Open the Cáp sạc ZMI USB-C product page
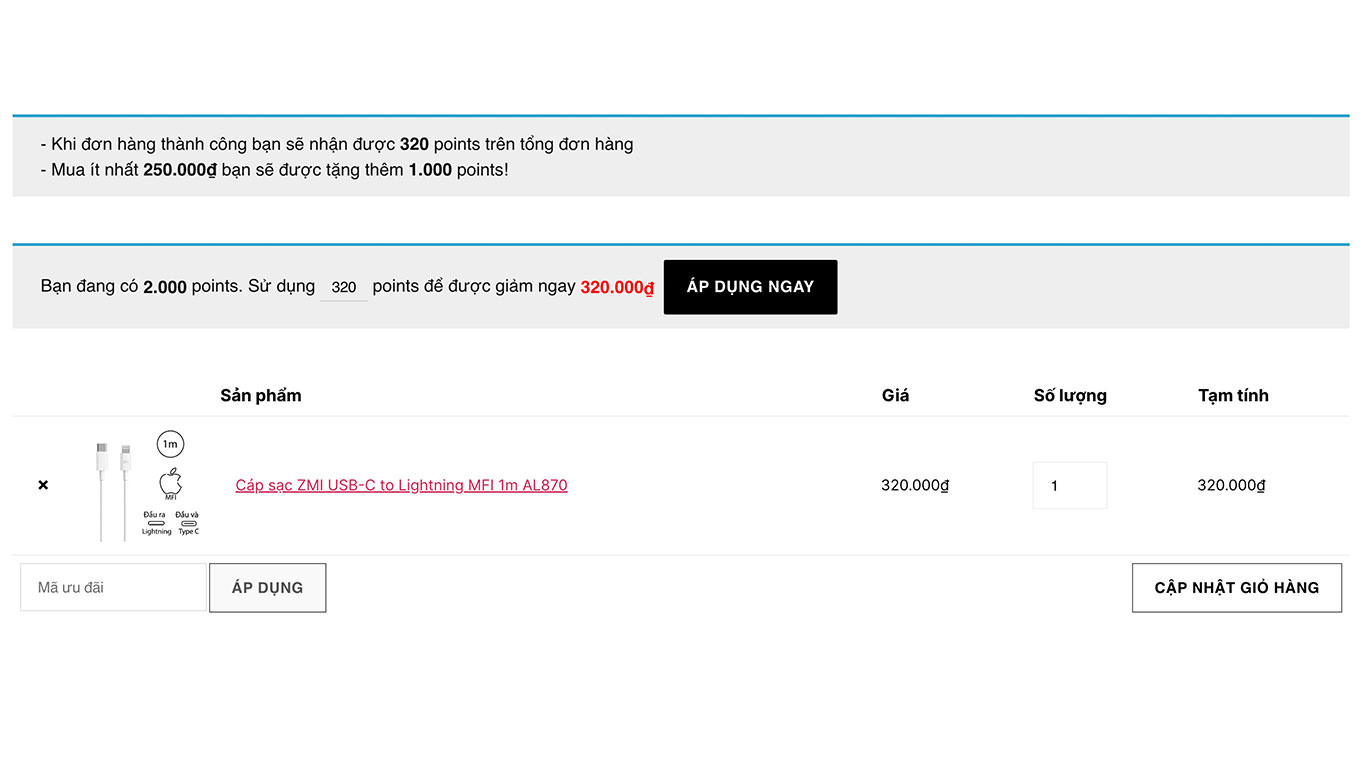Screen dimensions: 1366x768 [x=401, y=485]
